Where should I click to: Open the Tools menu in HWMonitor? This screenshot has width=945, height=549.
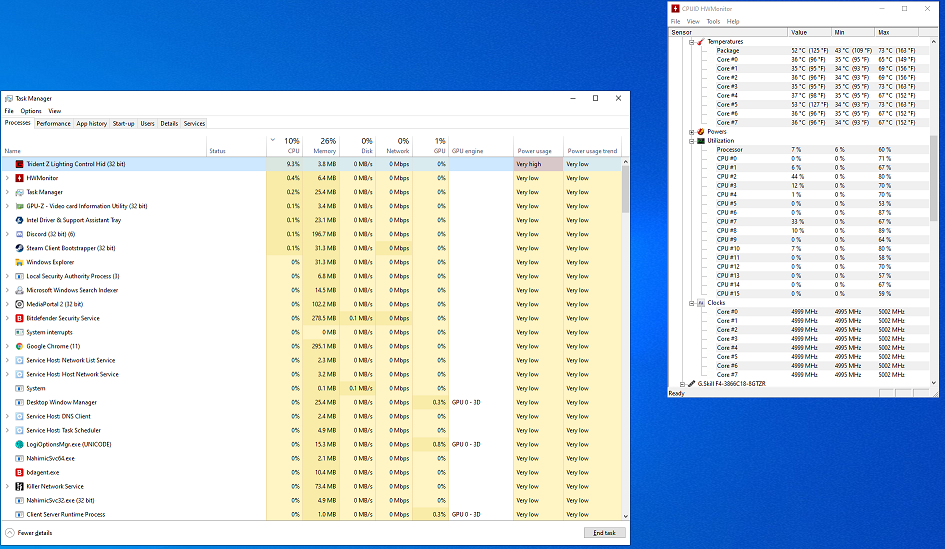coord(713,21)
